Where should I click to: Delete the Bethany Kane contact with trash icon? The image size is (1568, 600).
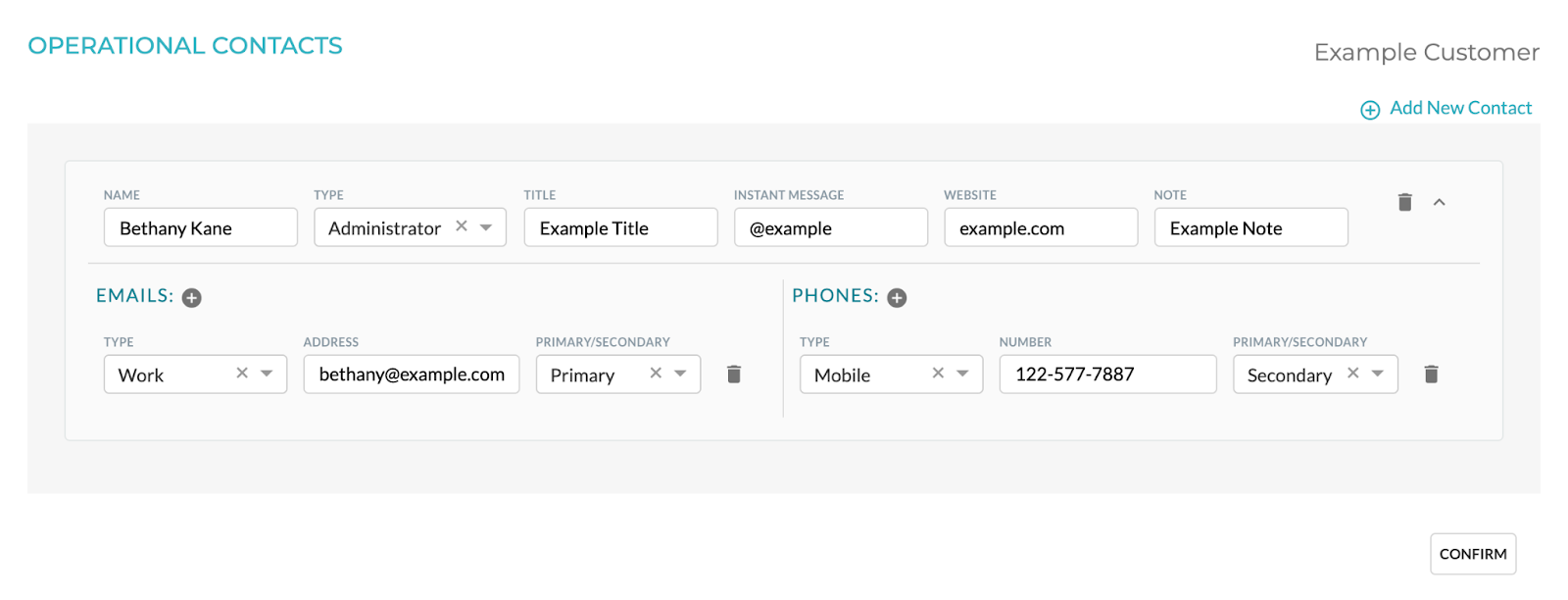[1404, 202]
